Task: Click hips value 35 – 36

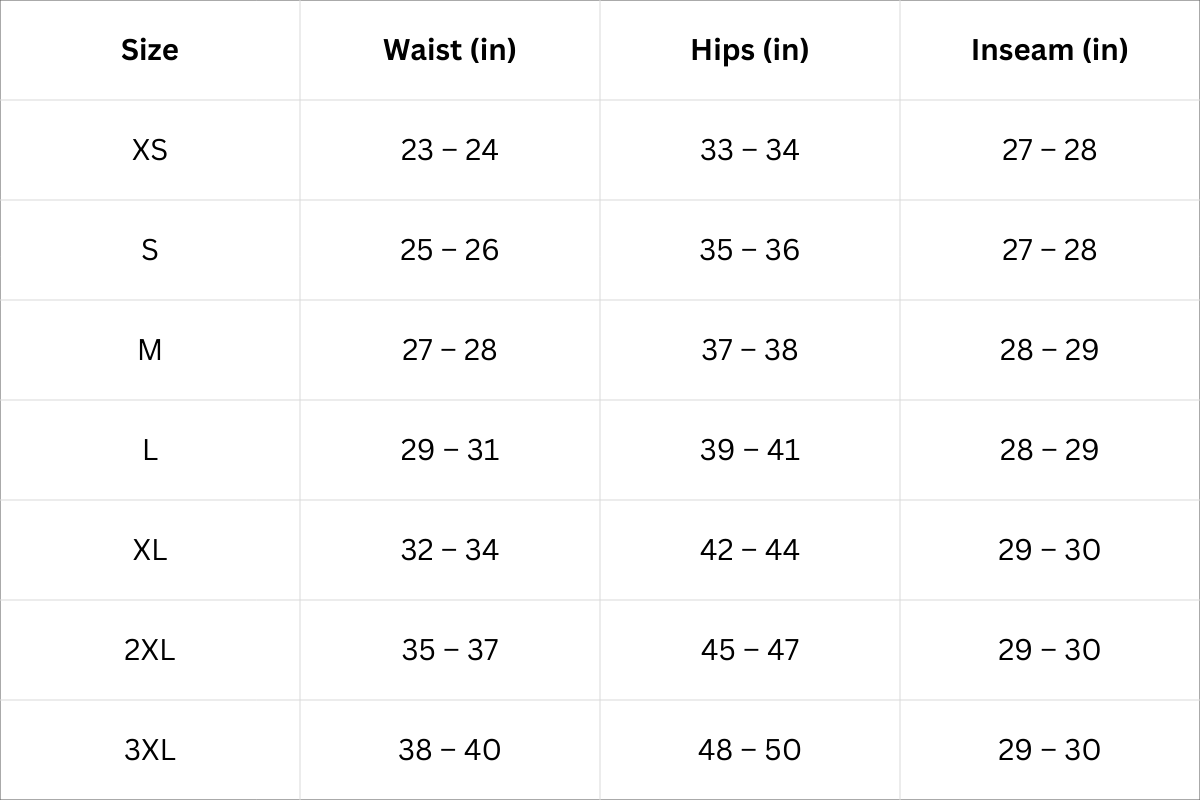Action: (749, 250)
